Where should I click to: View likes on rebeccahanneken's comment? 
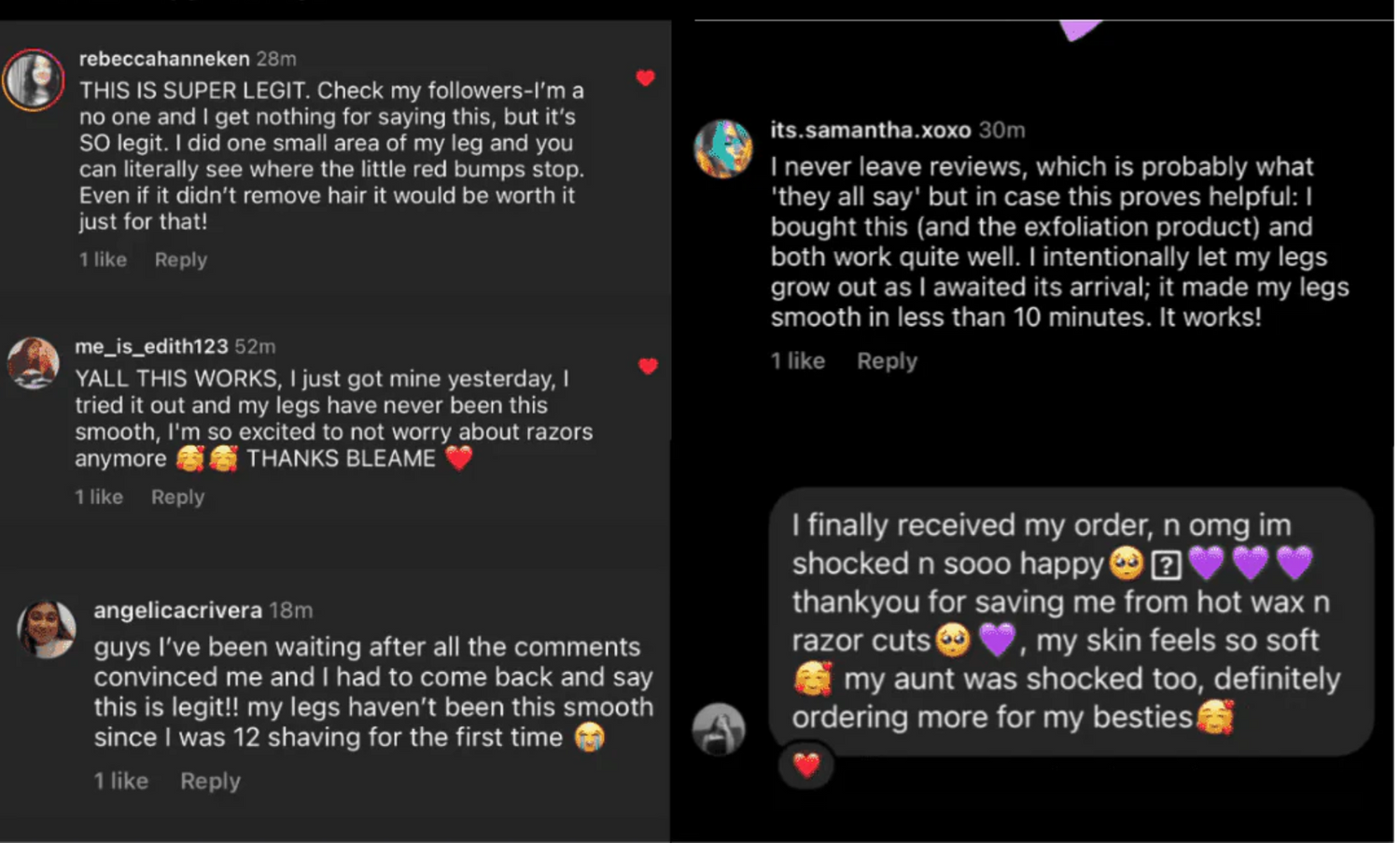(x=103, y=260)
